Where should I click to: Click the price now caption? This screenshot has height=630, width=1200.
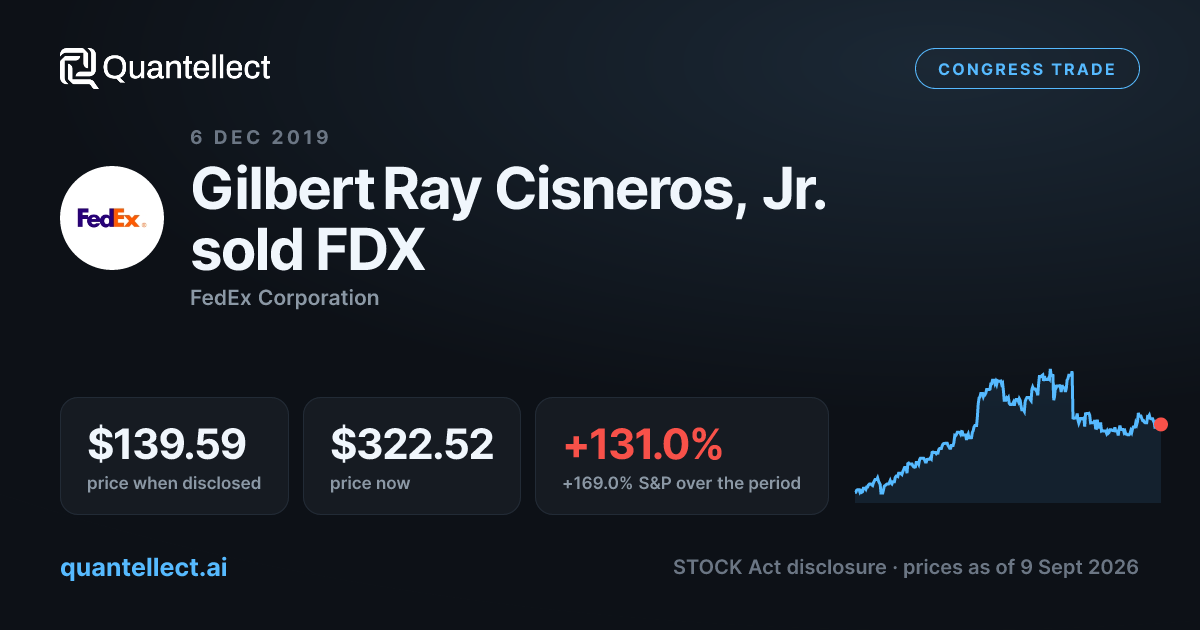tap(370, 483)
